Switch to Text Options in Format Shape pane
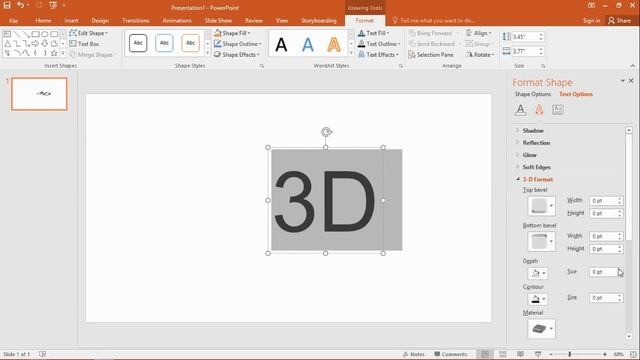 pyautogui.click(x=576, y=94)
